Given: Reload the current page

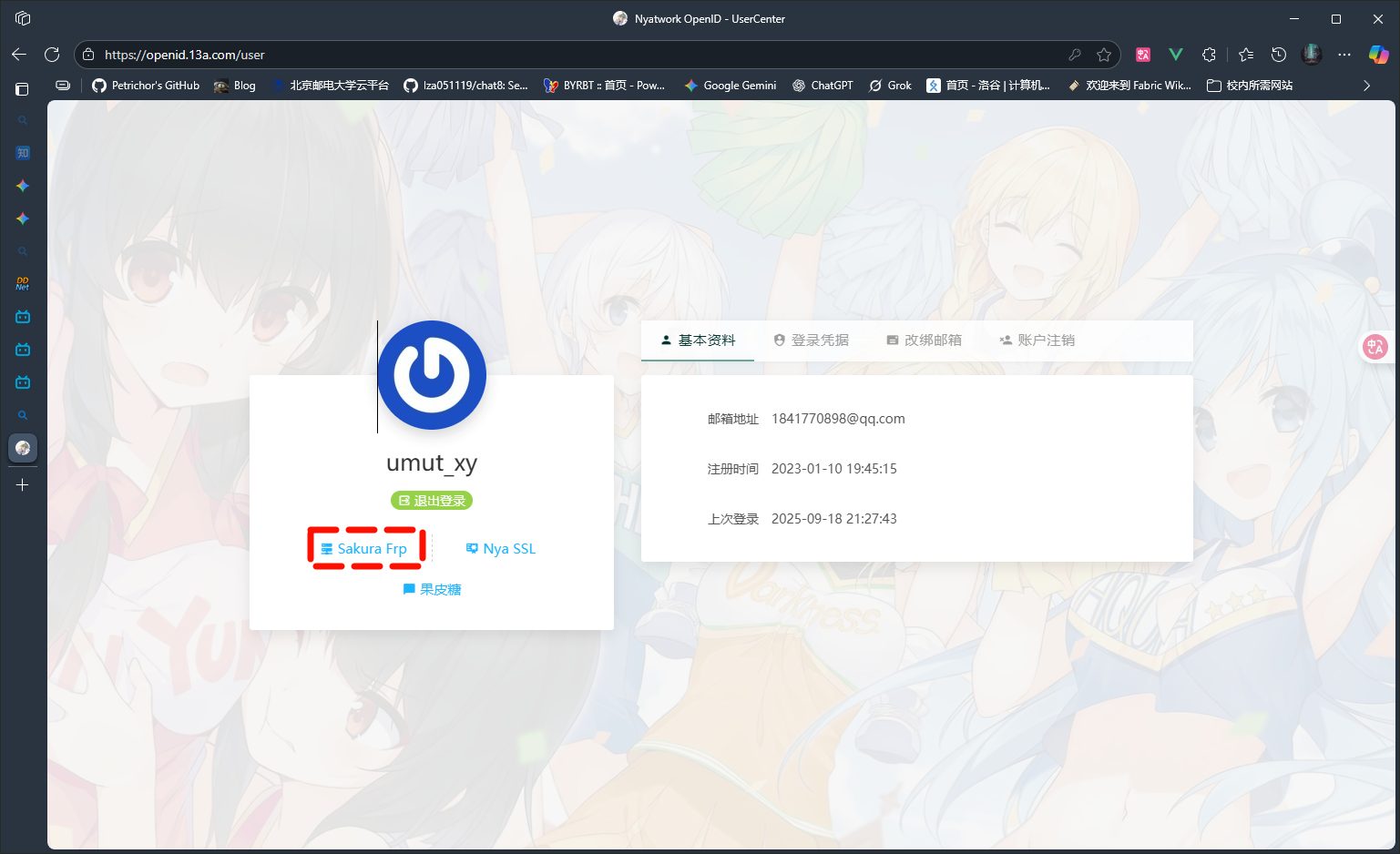Looking at the screenshot, I should pyautogui.click(x=52, y=54).
